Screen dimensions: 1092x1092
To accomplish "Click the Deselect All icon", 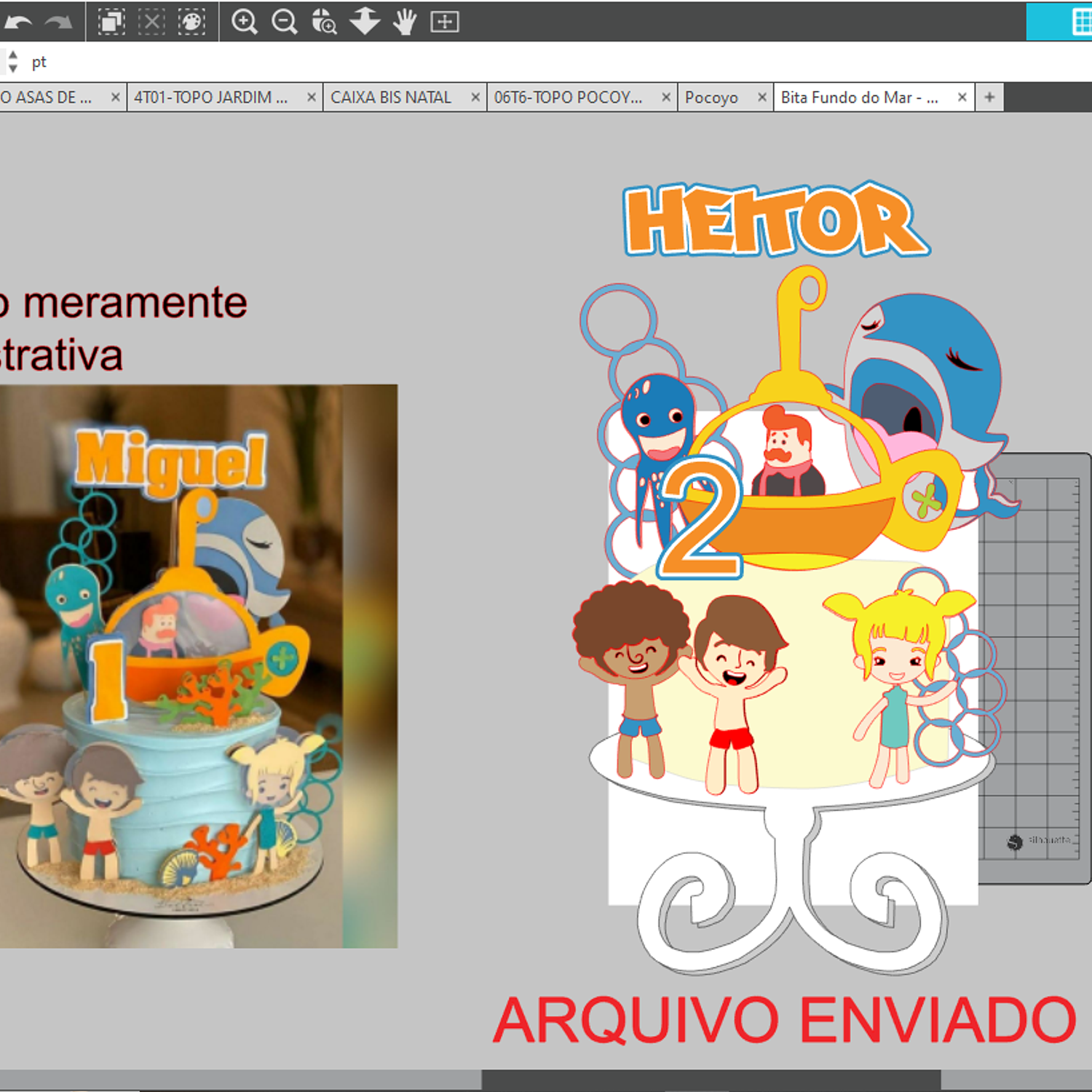I will (151, 22).
